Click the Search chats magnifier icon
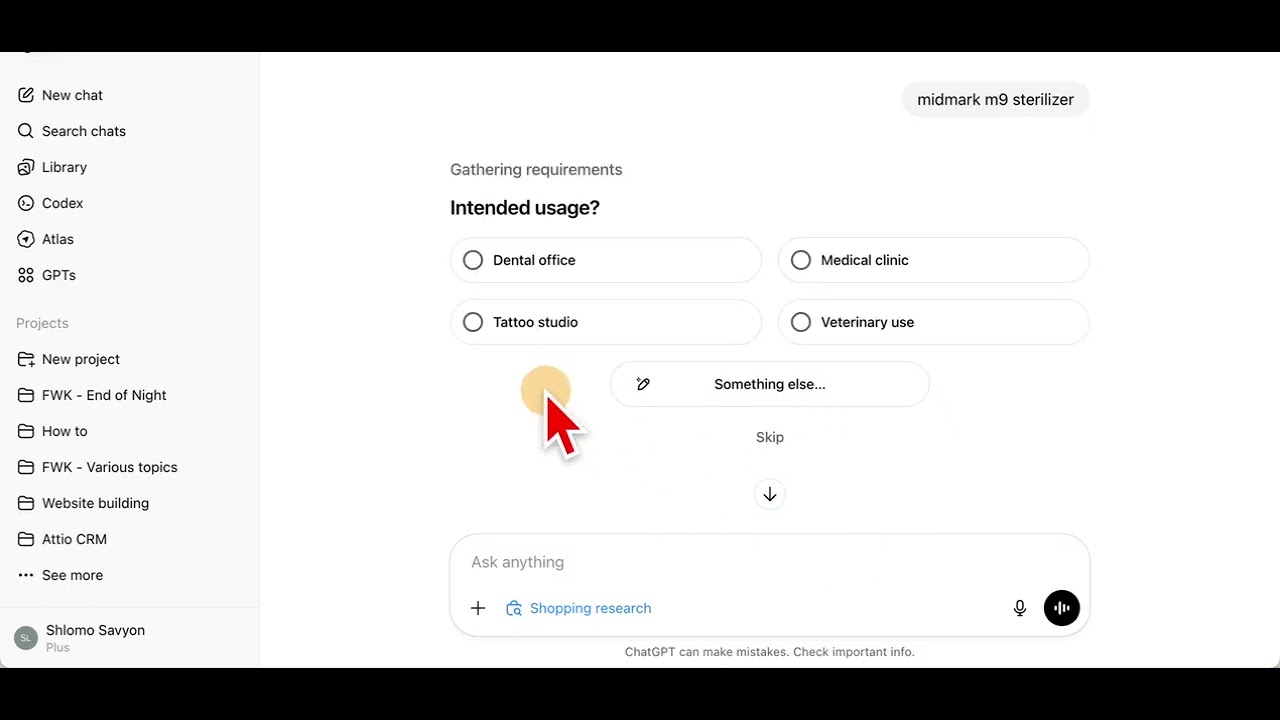Screen dimensions: 1280x720 [x=26, y=131]
